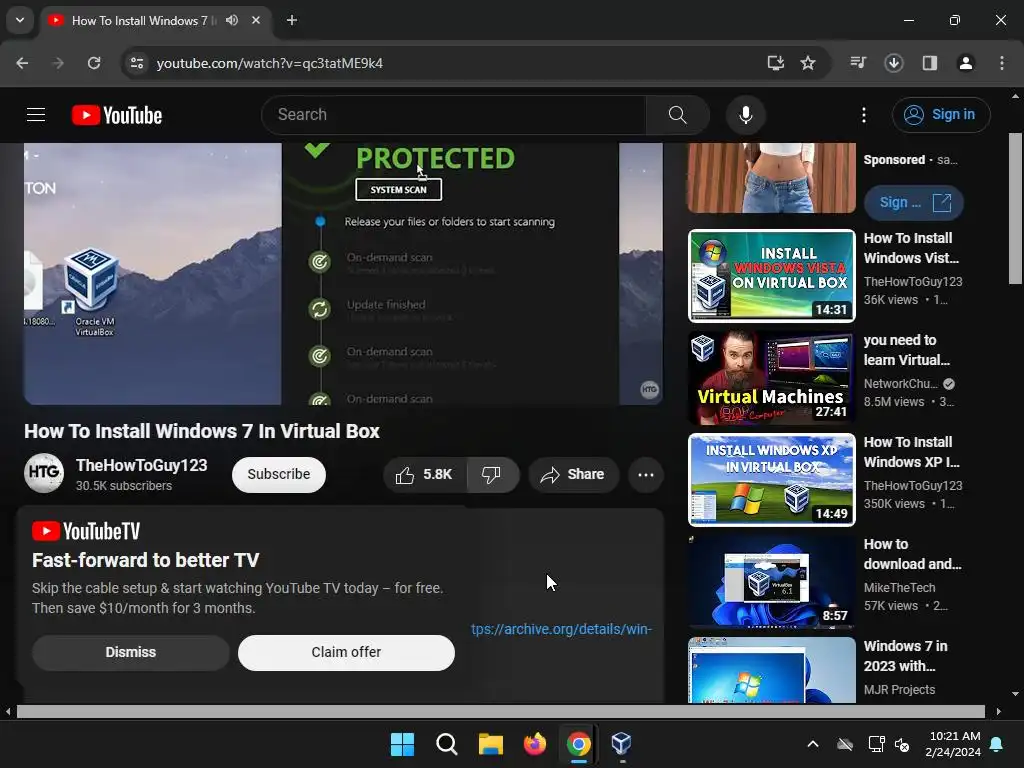Viewport: 1024px width, 768px height.
Task: Click the horizontal page scrollbar
Action: click(x=500, y=711)
